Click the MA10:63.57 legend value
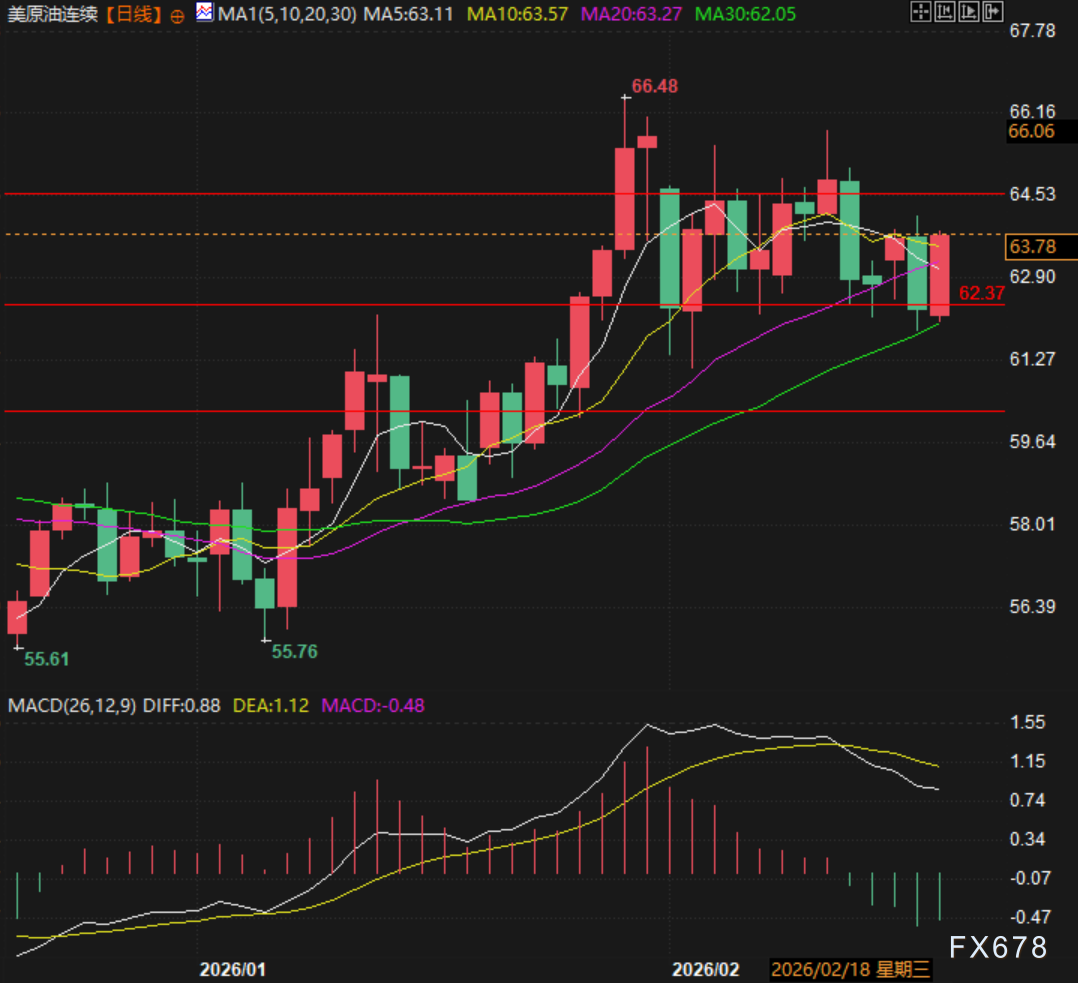The height and width of the screenshot is (983, 1078). (518, 14)
